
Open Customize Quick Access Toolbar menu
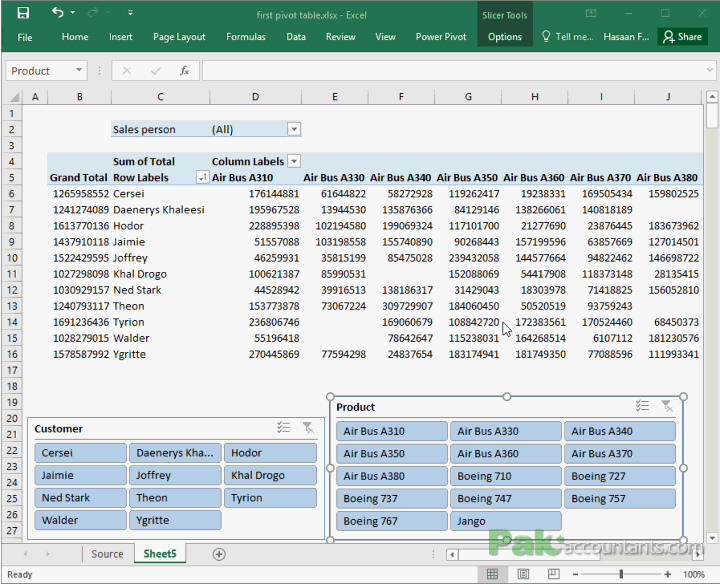coord(130,13)
